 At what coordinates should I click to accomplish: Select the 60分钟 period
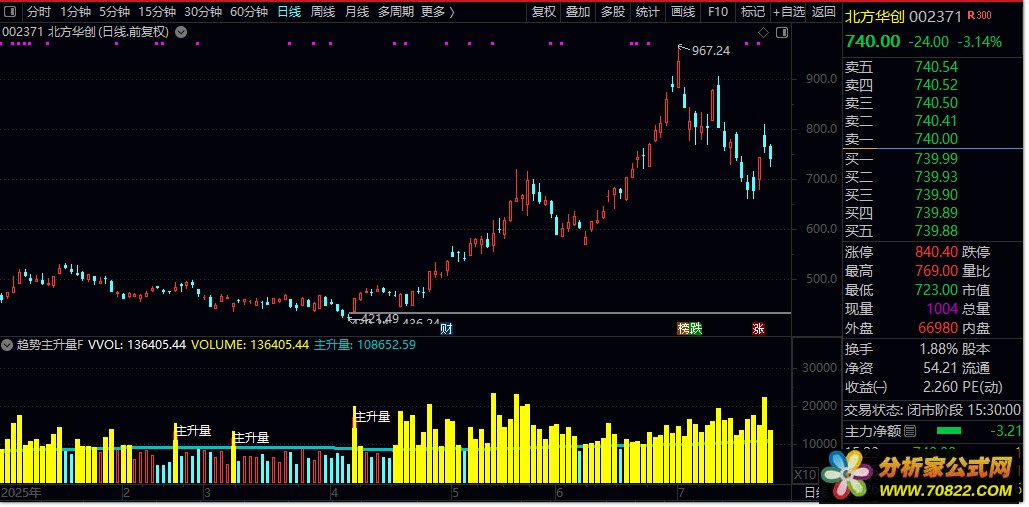(249, 12)
